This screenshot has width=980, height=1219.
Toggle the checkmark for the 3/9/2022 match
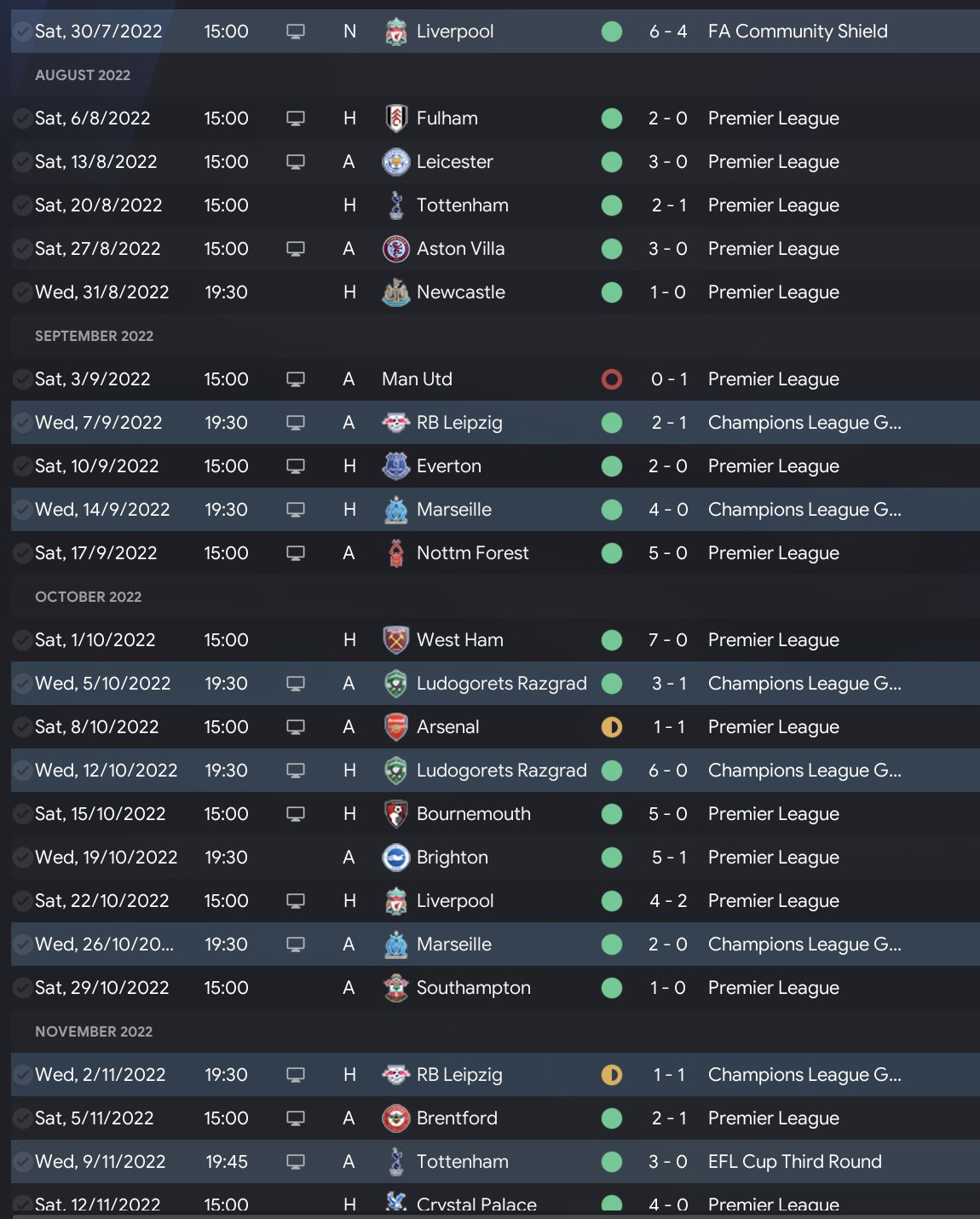pos(22,379)
